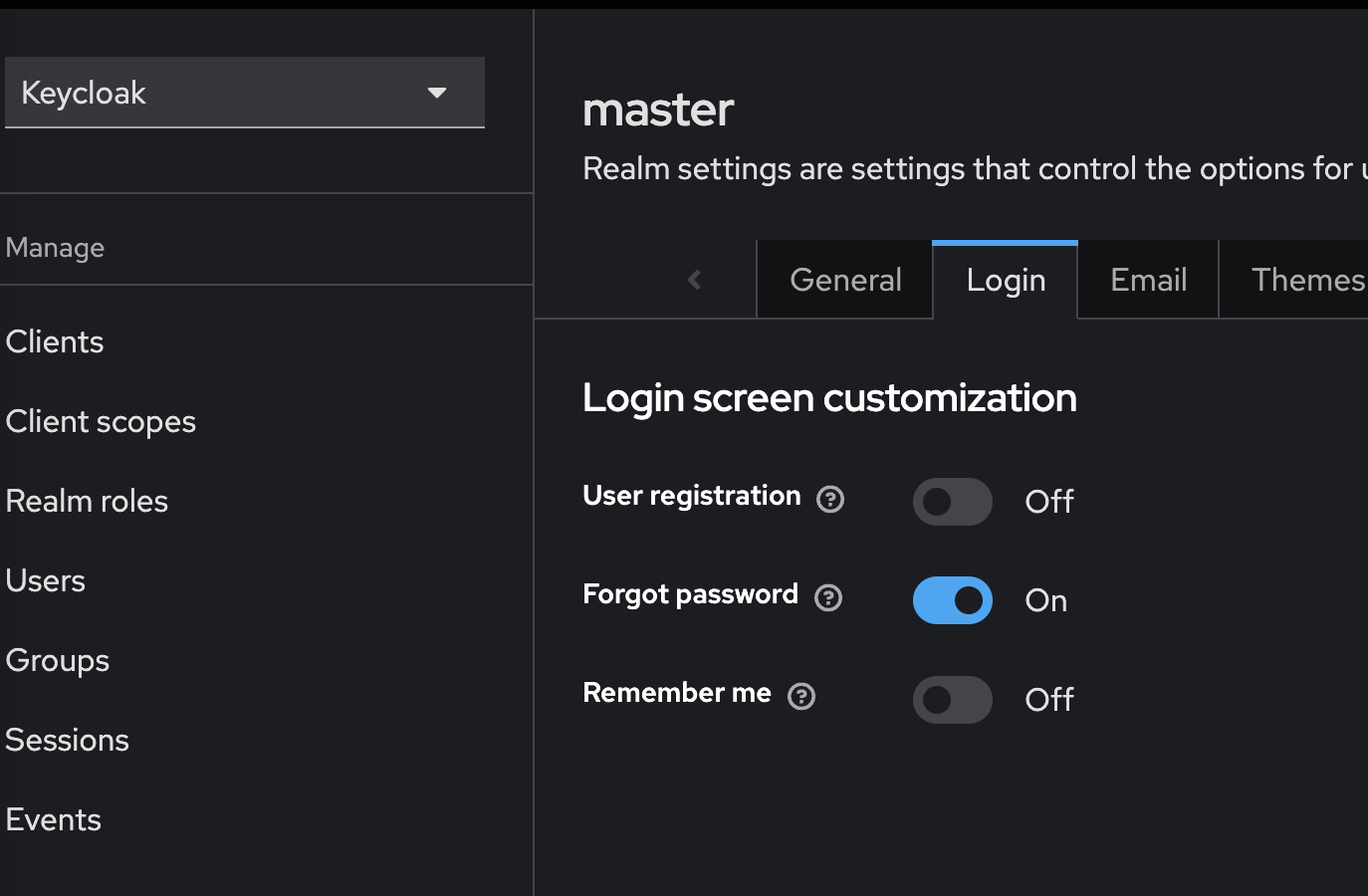Open the Forgot password help icon
This screenshot has width=1368, height=896.
pyautogui.click(x=828, y=597)
